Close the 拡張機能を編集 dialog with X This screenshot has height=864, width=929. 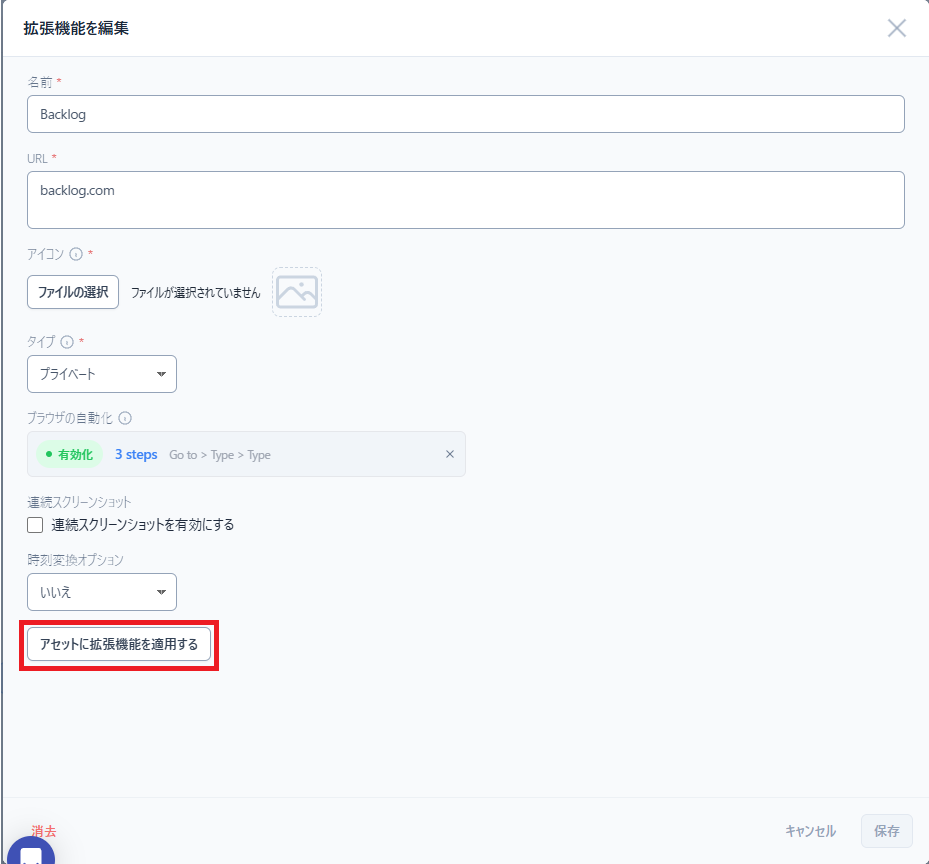click(896, 28)
